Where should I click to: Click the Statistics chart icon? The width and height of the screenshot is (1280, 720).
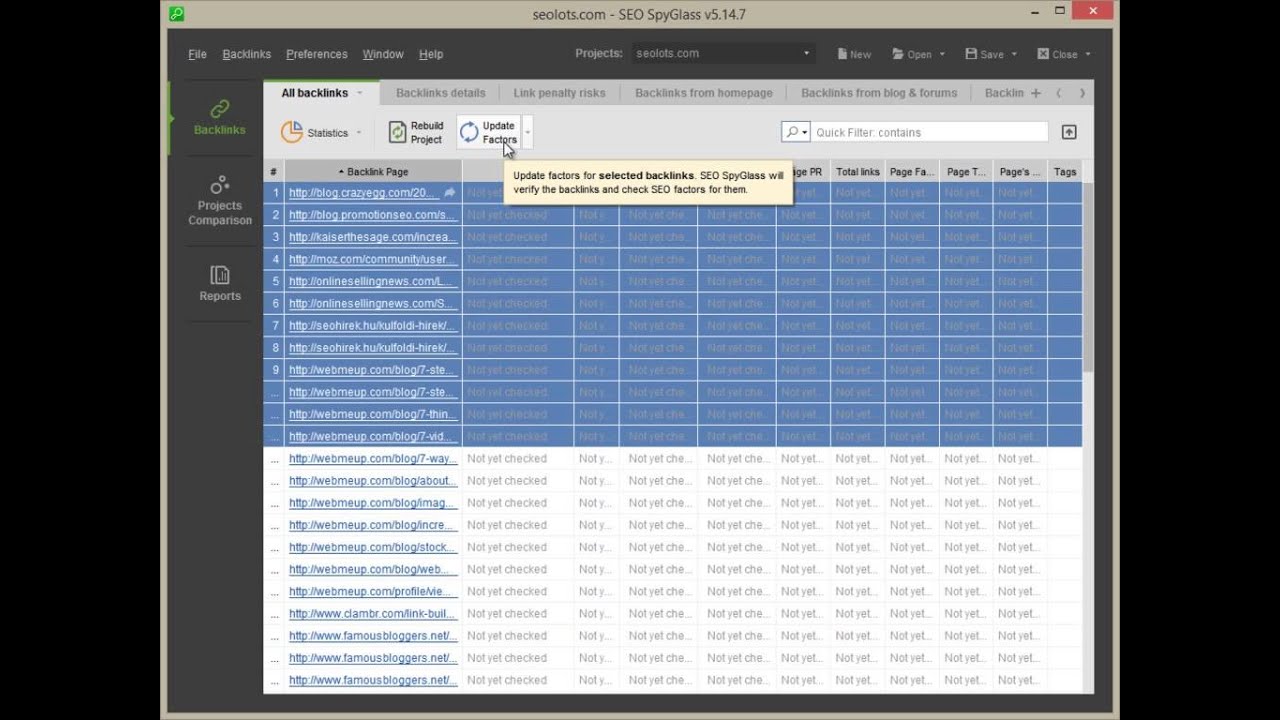(291, 132)
